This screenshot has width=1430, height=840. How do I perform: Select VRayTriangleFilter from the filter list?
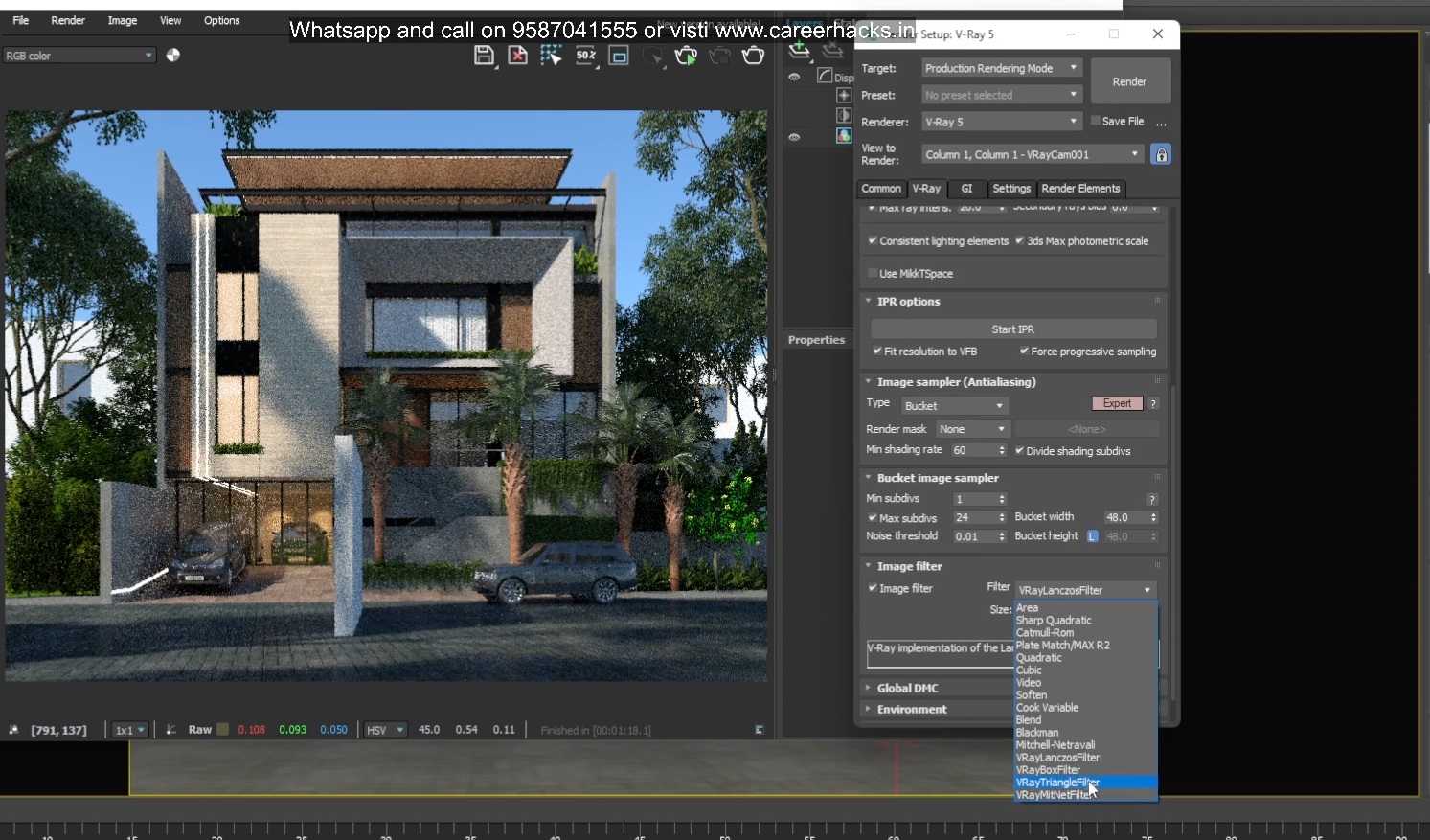pyautogui.click(x=1057, y=783)
